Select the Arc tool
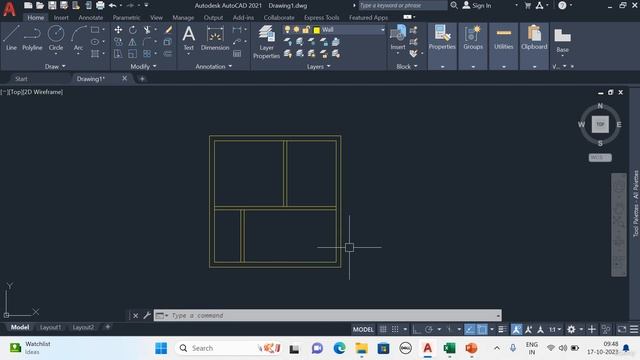Screen dimensions: 640x360 [78, 38]
